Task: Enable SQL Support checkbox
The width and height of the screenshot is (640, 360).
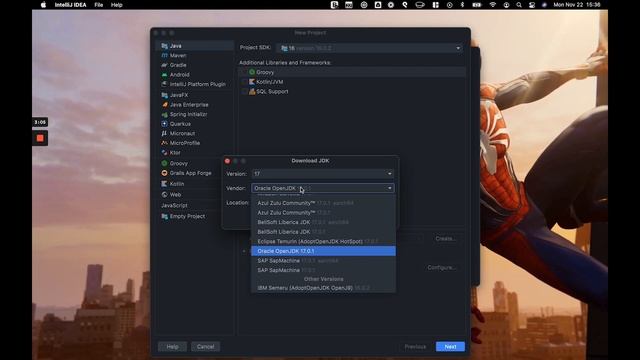Action: (x=244, y=91)
